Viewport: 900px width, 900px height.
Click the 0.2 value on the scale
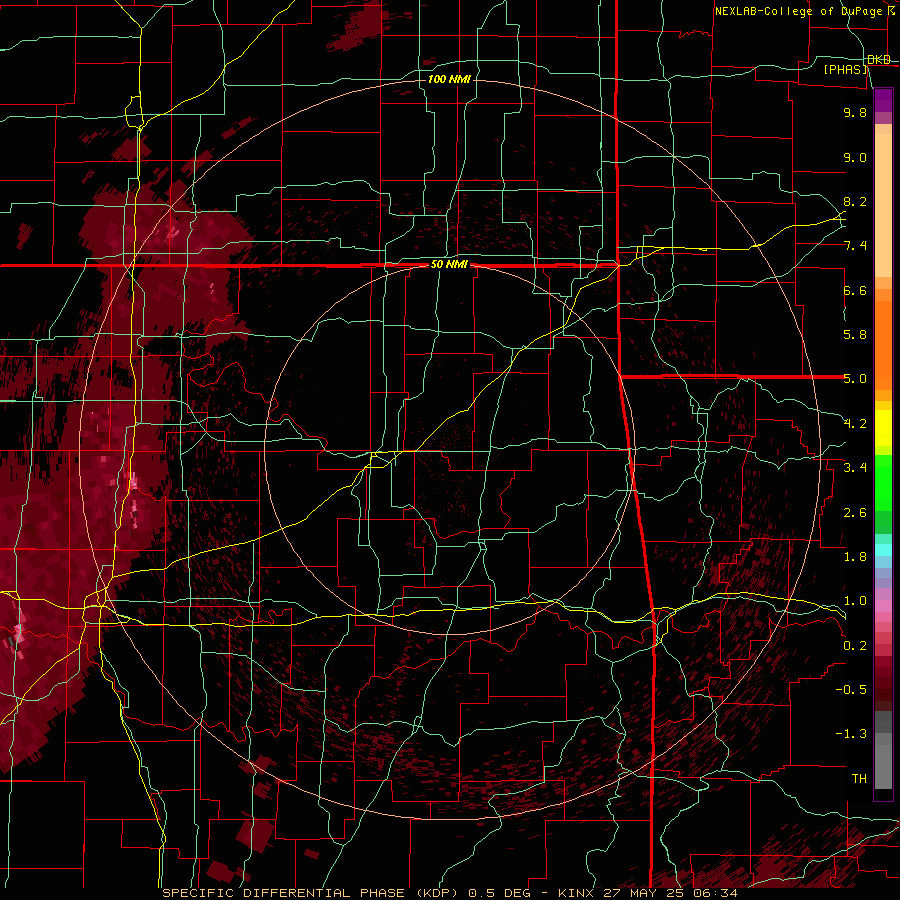(855, 646)
